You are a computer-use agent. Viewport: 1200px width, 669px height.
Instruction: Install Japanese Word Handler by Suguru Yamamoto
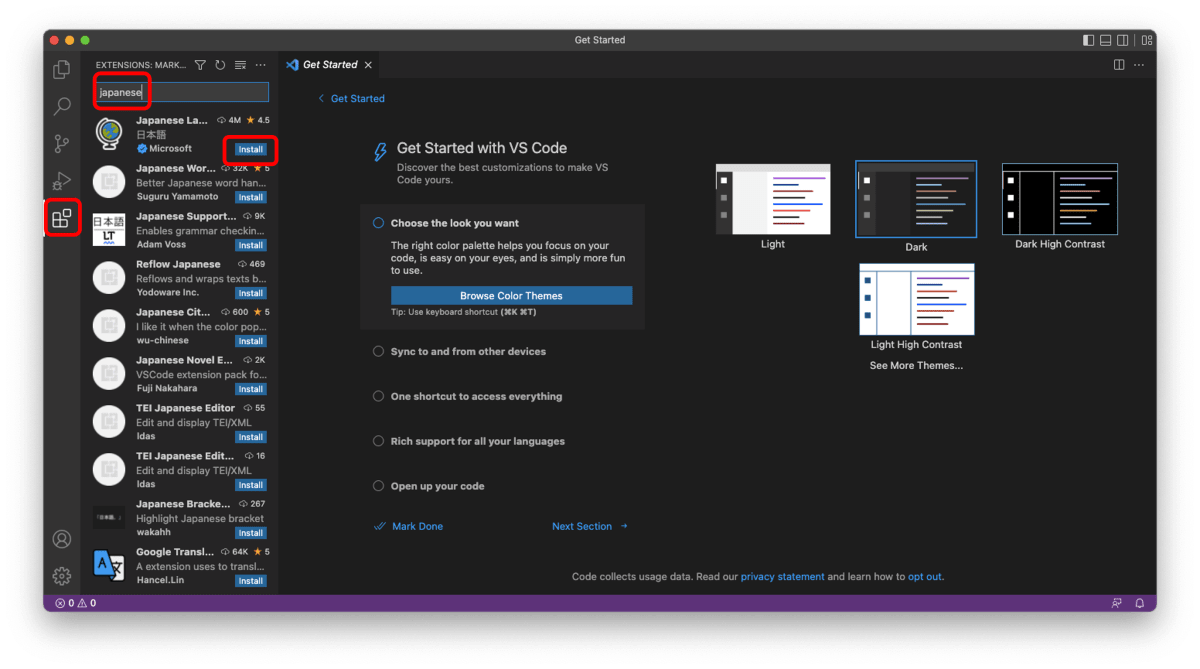coord(250,197)
